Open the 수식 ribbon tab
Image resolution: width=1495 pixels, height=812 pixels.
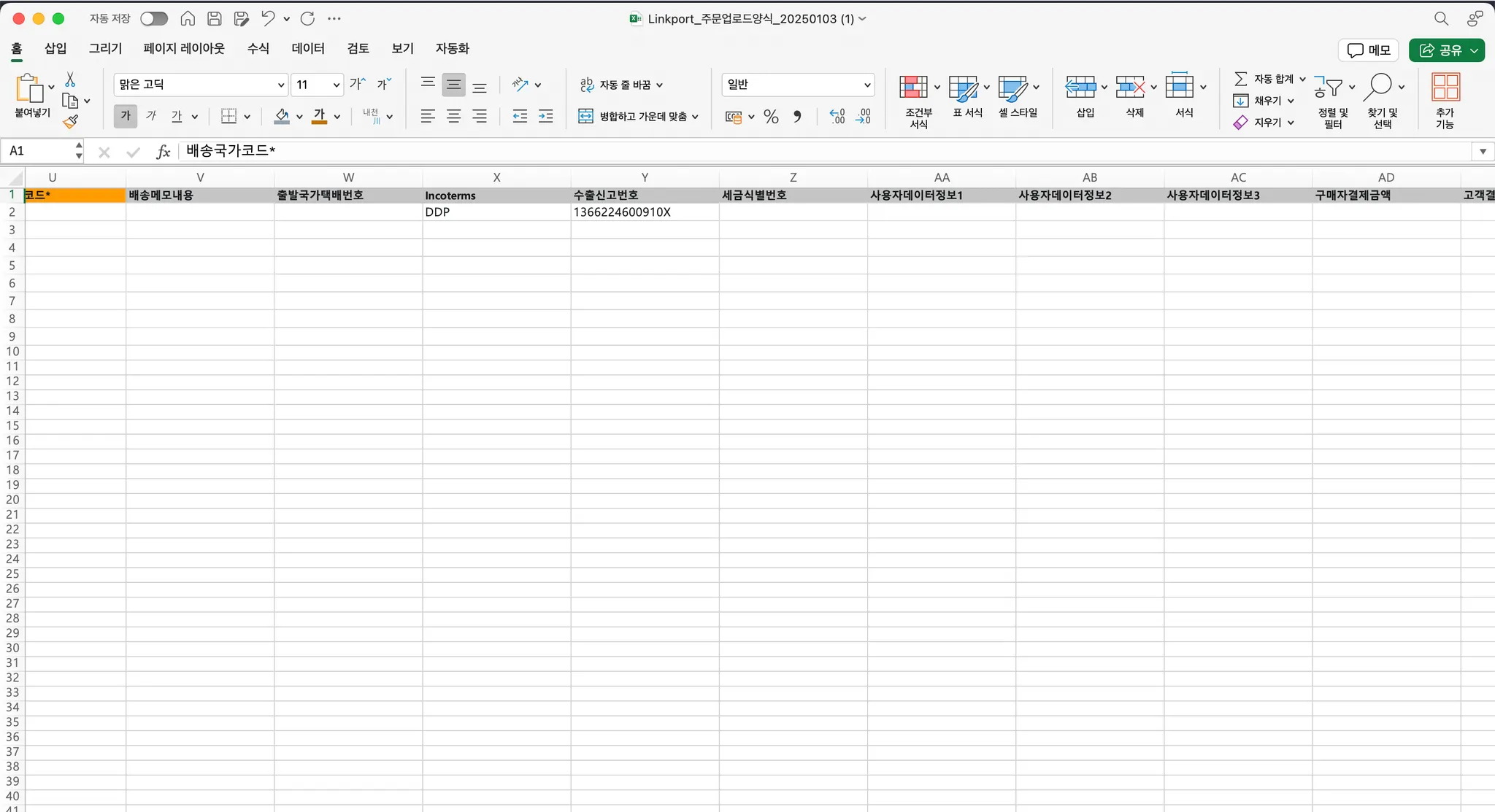coord(258,49)
